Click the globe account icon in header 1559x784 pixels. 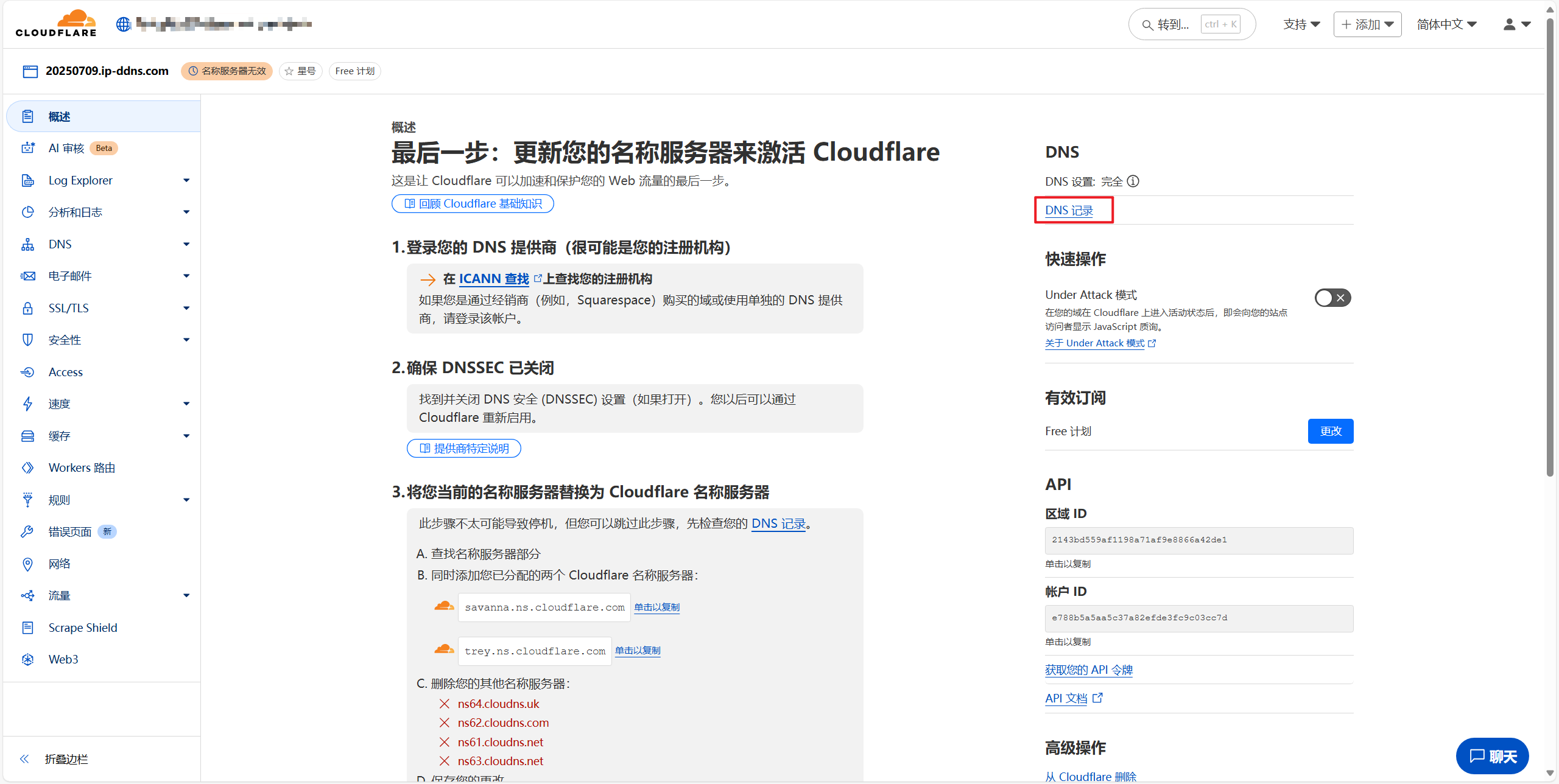click(x=124, y=24)
